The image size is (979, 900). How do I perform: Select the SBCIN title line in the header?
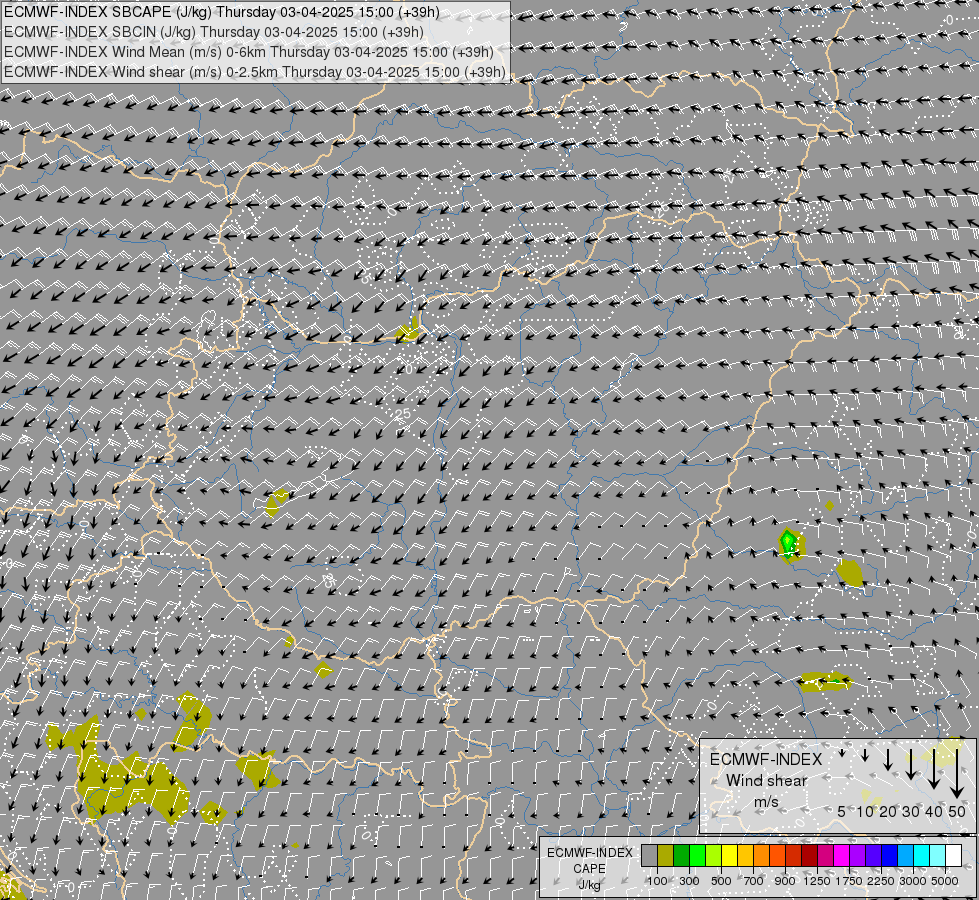pos(214,32)
